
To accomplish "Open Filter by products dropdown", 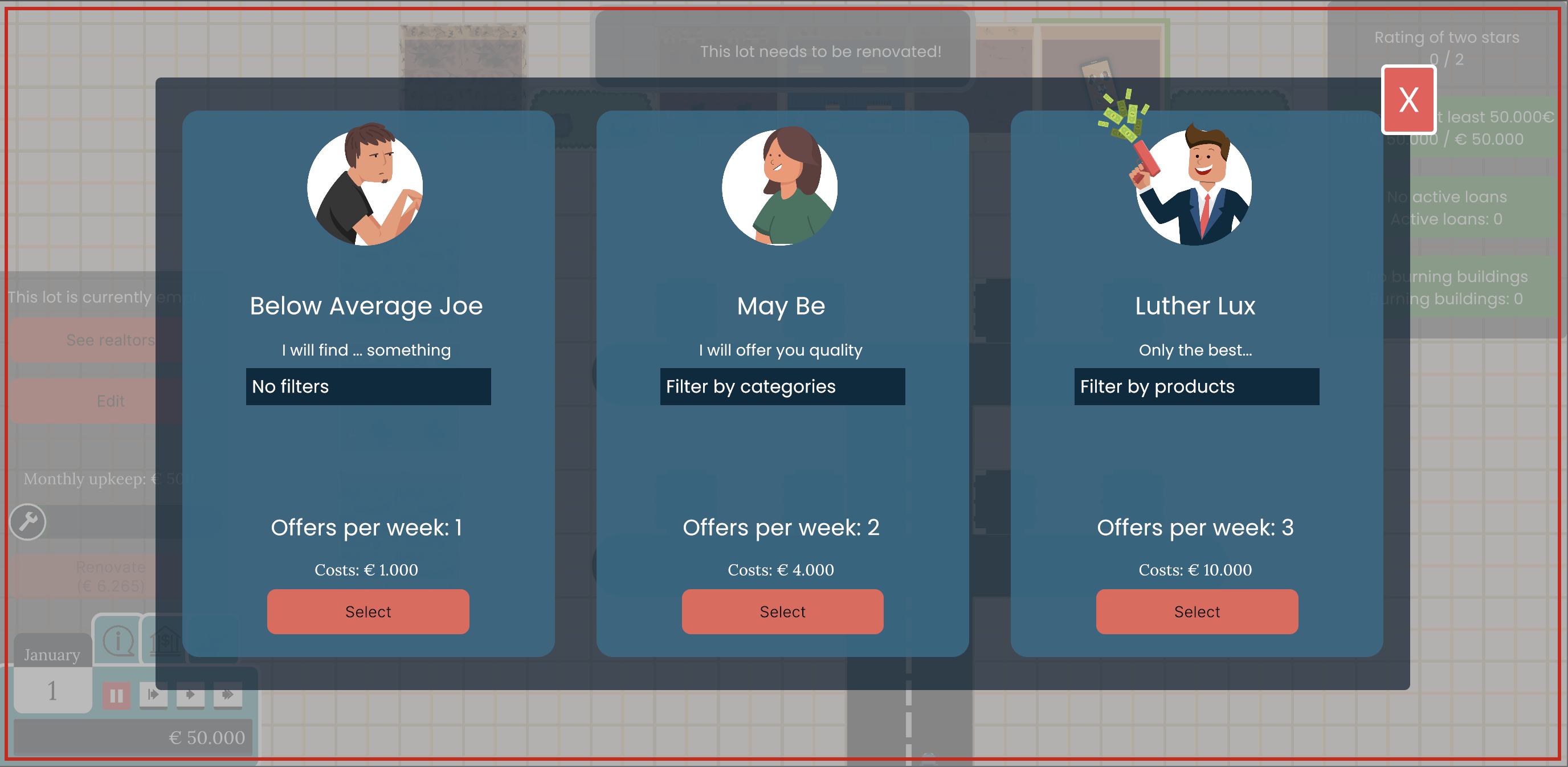I will (1196, 386).
